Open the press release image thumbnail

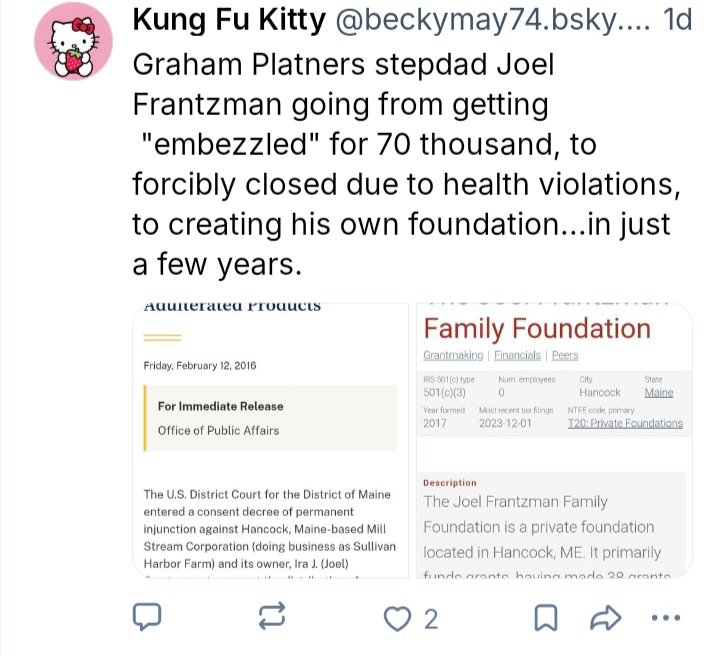[270, 440]
